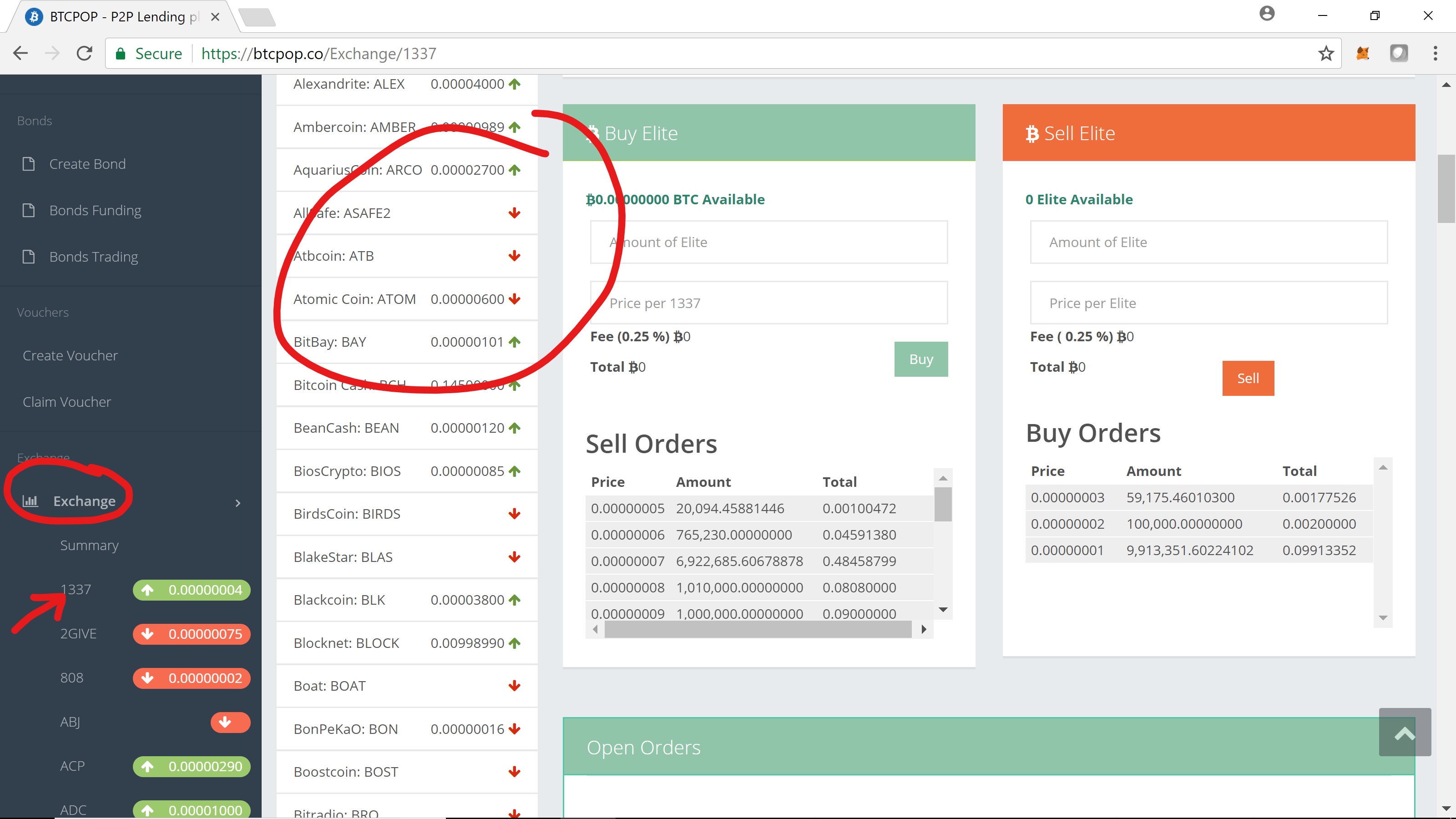The width and height of the screenshot is (1456, 819).
Task: Click the orange Sell button
Action: (1248, 378)
